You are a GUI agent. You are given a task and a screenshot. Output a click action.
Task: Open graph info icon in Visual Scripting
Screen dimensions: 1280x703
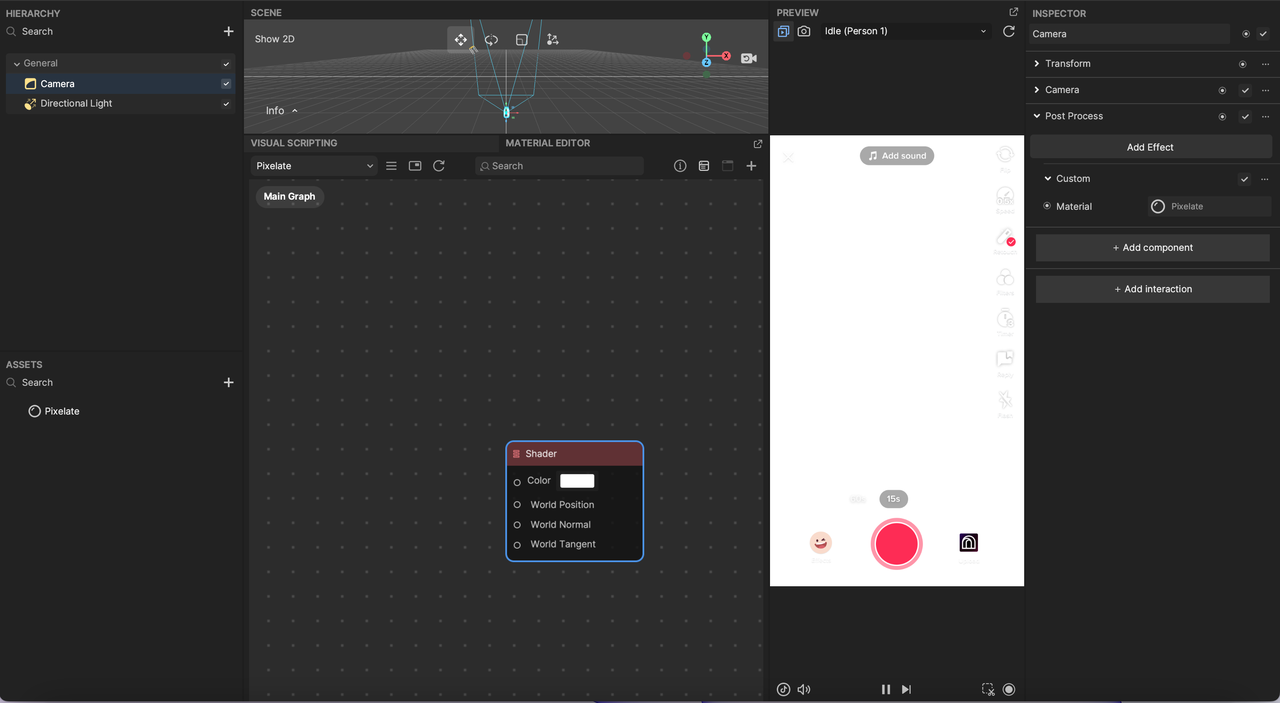680,166
